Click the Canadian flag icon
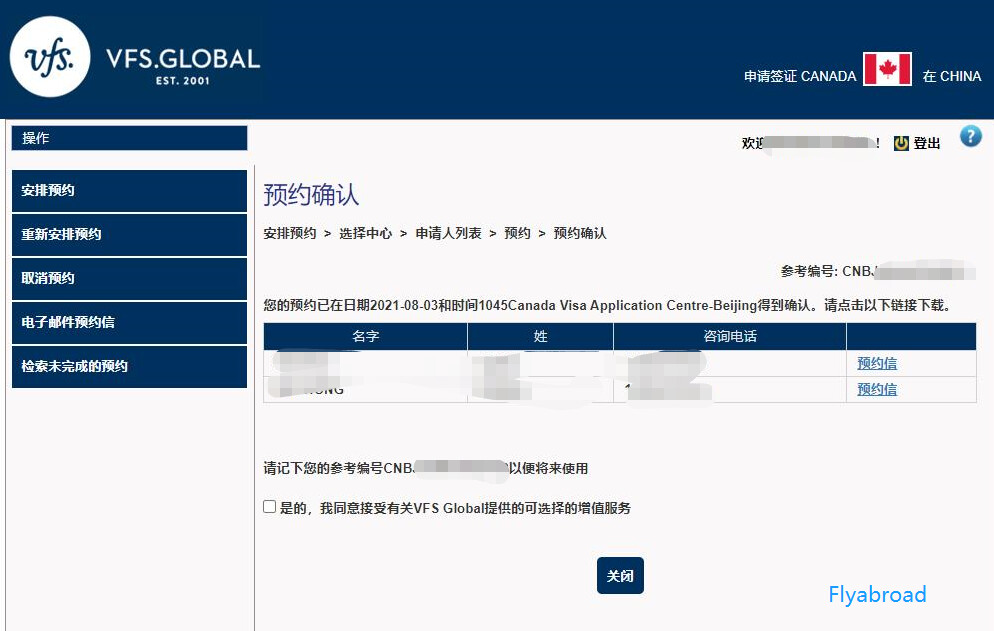This screenshot has width=994, height=631. click(887, 70)
